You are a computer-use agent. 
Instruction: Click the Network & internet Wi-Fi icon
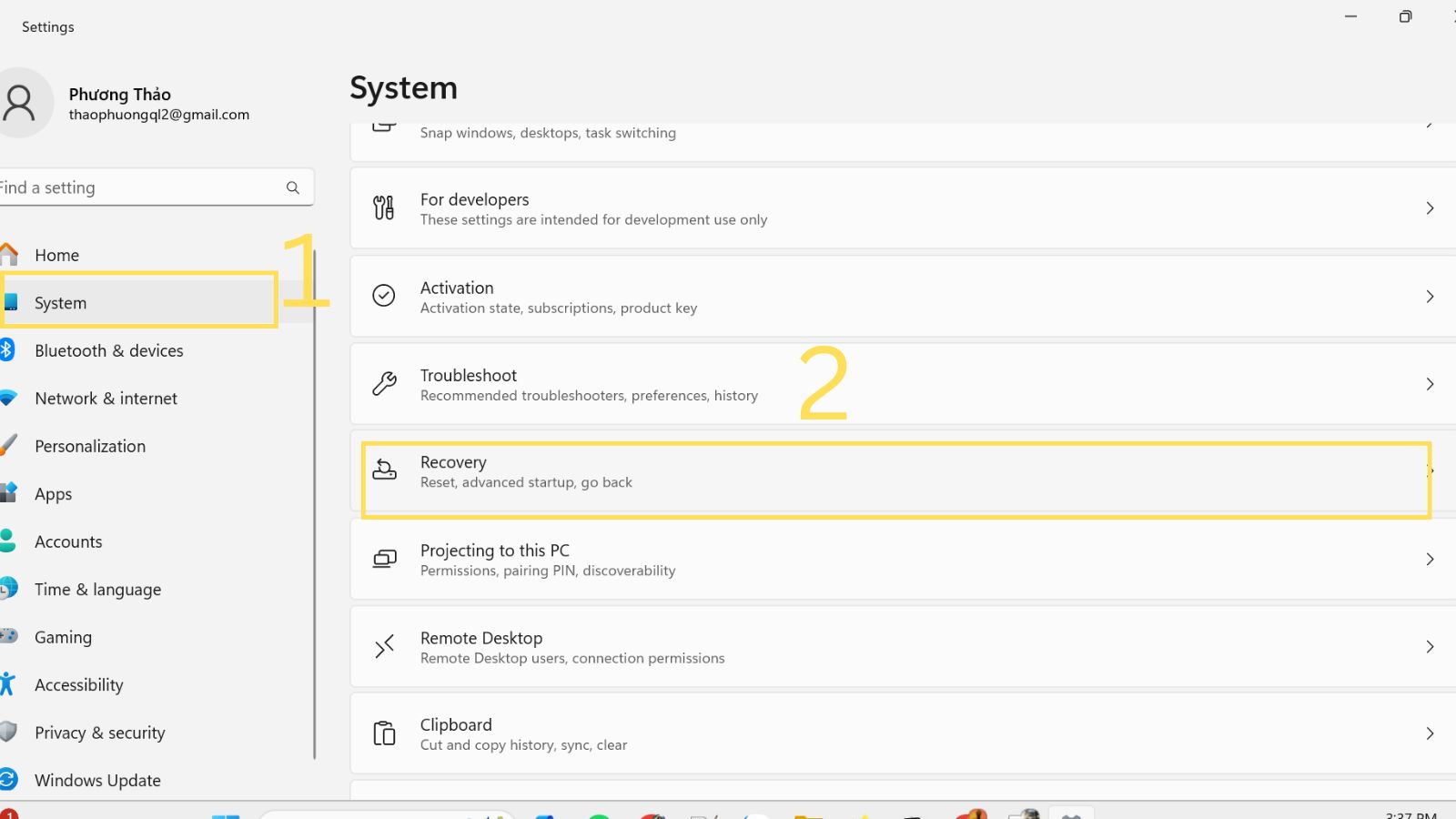point(9,398)
